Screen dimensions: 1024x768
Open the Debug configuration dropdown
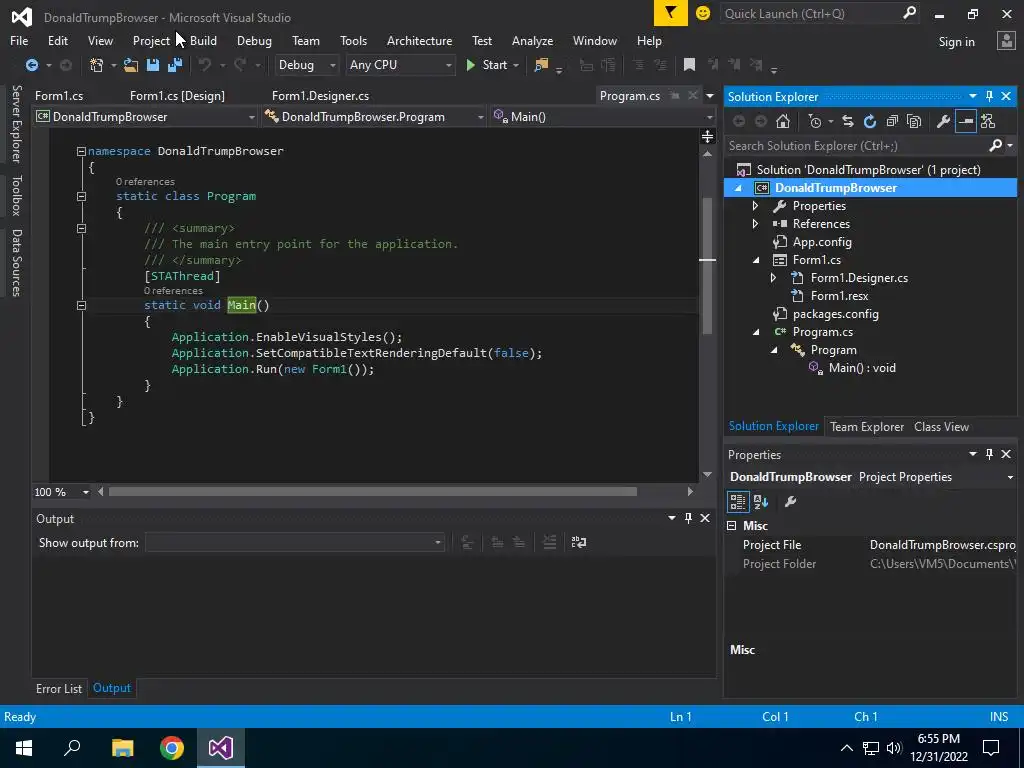(x=306, y=65)
